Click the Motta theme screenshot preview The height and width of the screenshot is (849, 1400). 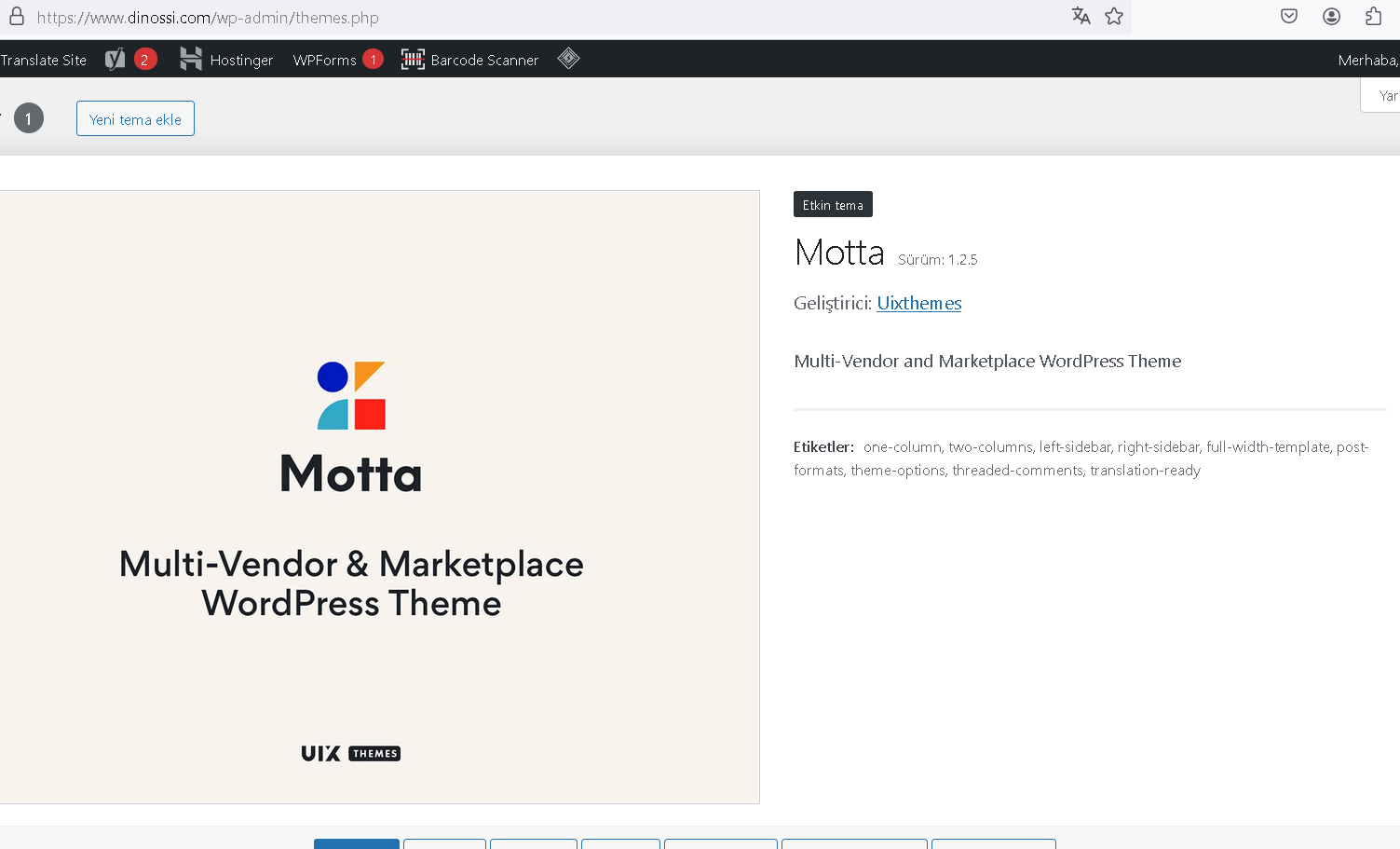(x=379, y=497)
